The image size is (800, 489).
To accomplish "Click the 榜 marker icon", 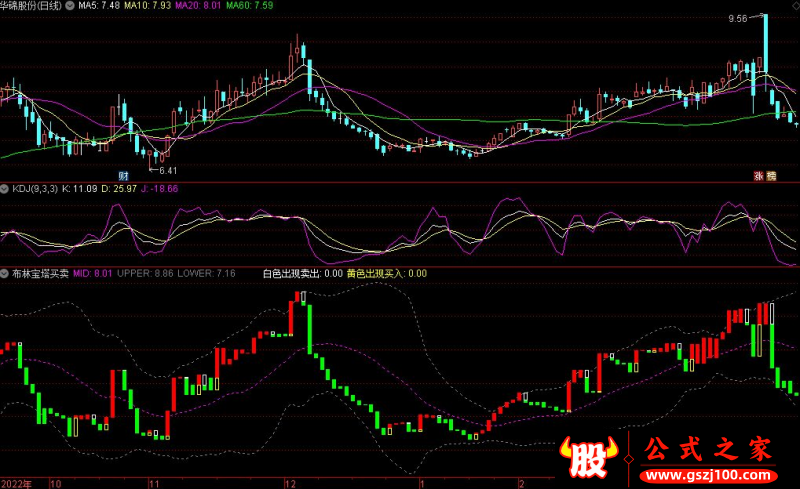I will pyautogui.click(x=771, y=176).
